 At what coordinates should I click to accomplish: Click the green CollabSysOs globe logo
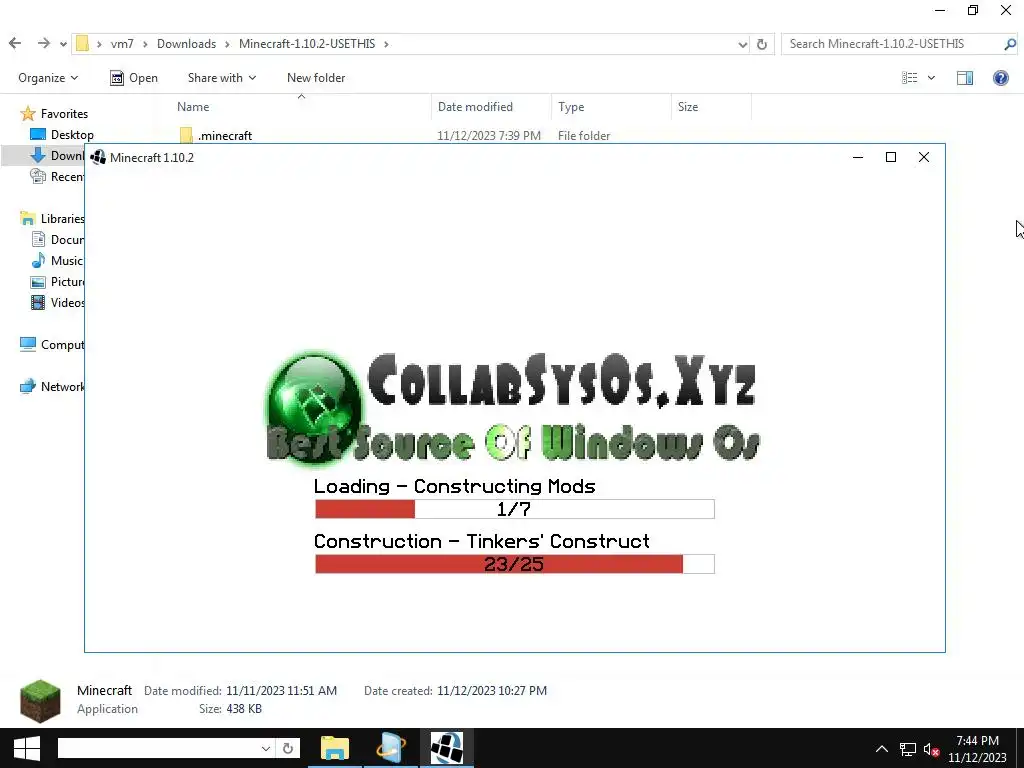[x=314, y=407]
